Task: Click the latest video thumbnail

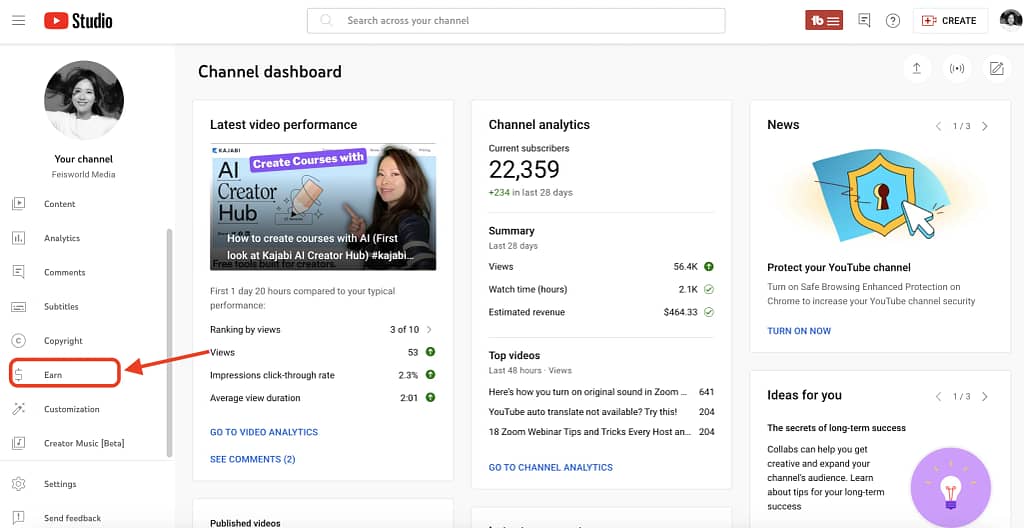Action: tap(323, 206)
